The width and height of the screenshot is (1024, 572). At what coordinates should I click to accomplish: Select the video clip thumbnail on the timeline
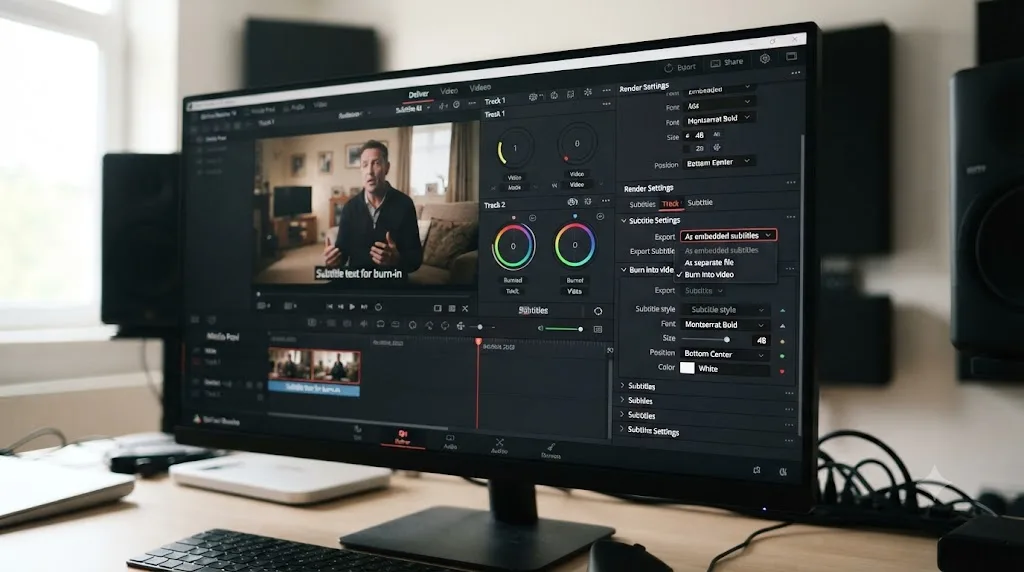click(314, 365)
